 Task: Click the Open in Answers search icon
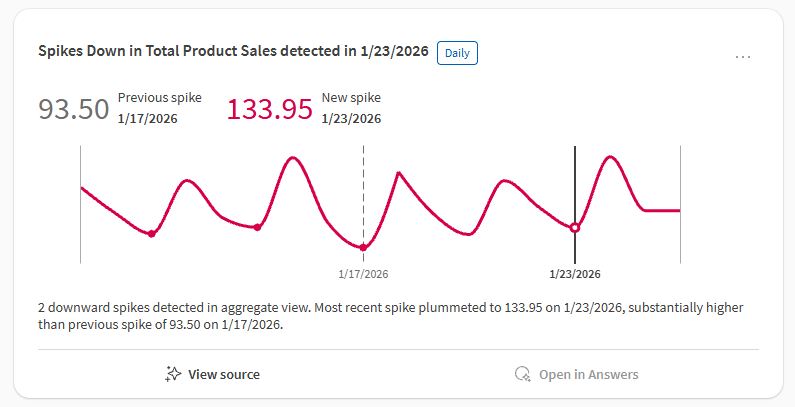522,374
